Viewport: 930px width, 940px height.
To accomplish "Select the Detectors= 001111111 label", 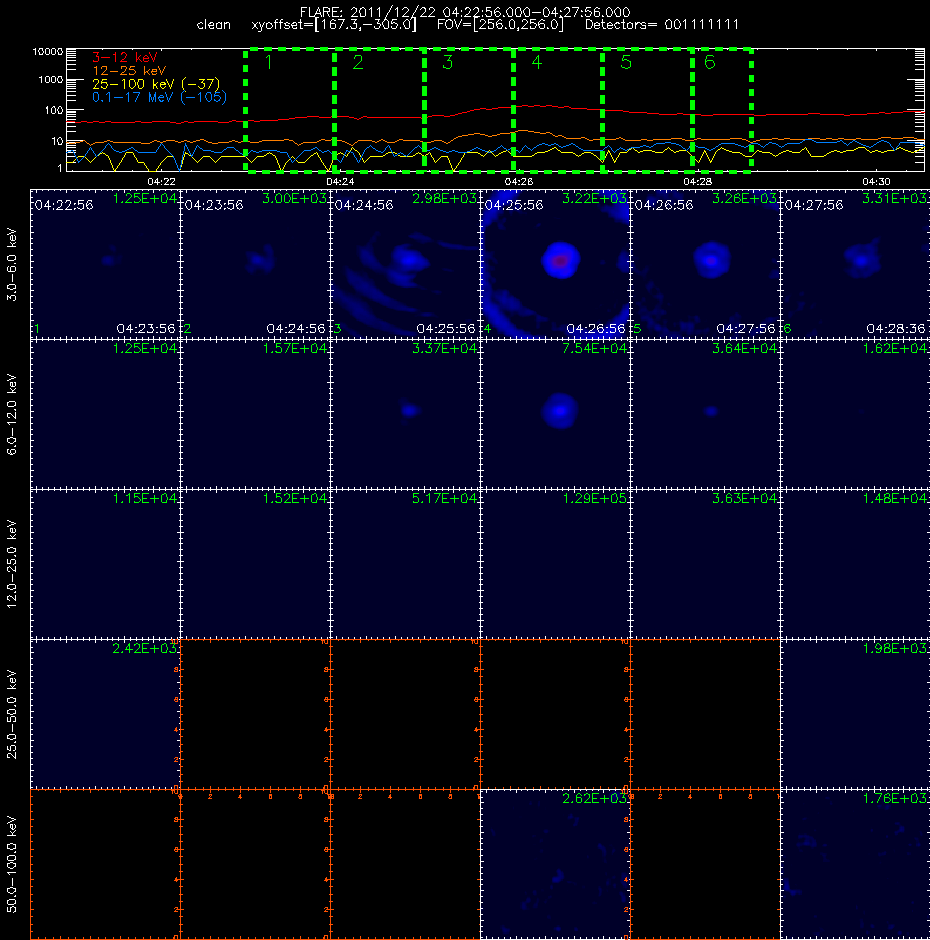I will point(662,25).
